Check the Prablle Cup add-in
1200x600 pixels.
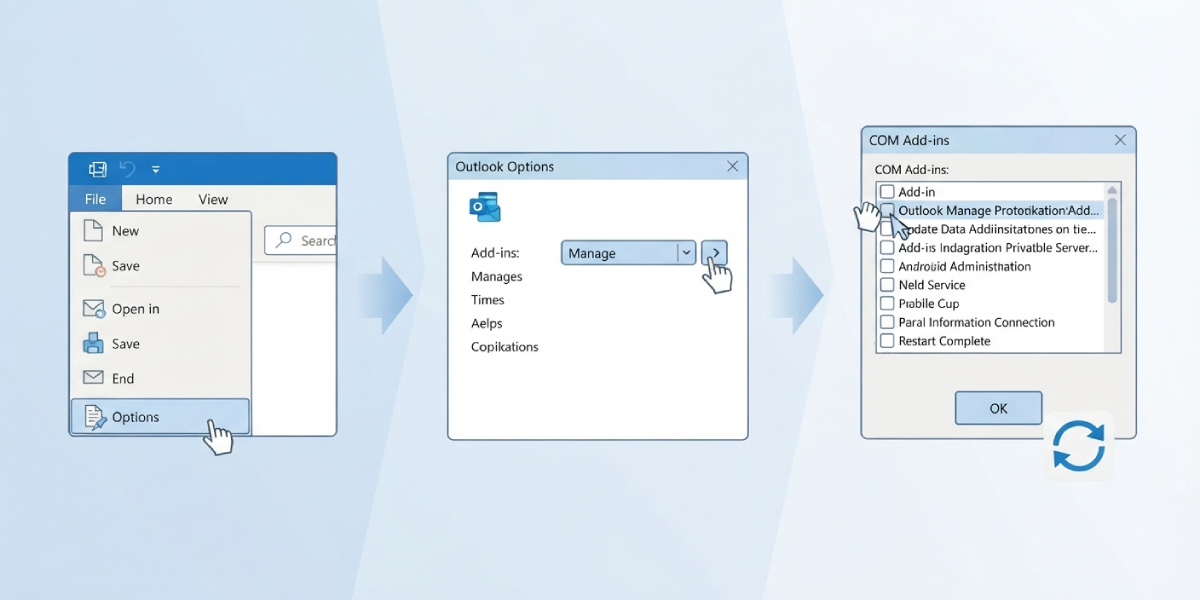[887, 303]
